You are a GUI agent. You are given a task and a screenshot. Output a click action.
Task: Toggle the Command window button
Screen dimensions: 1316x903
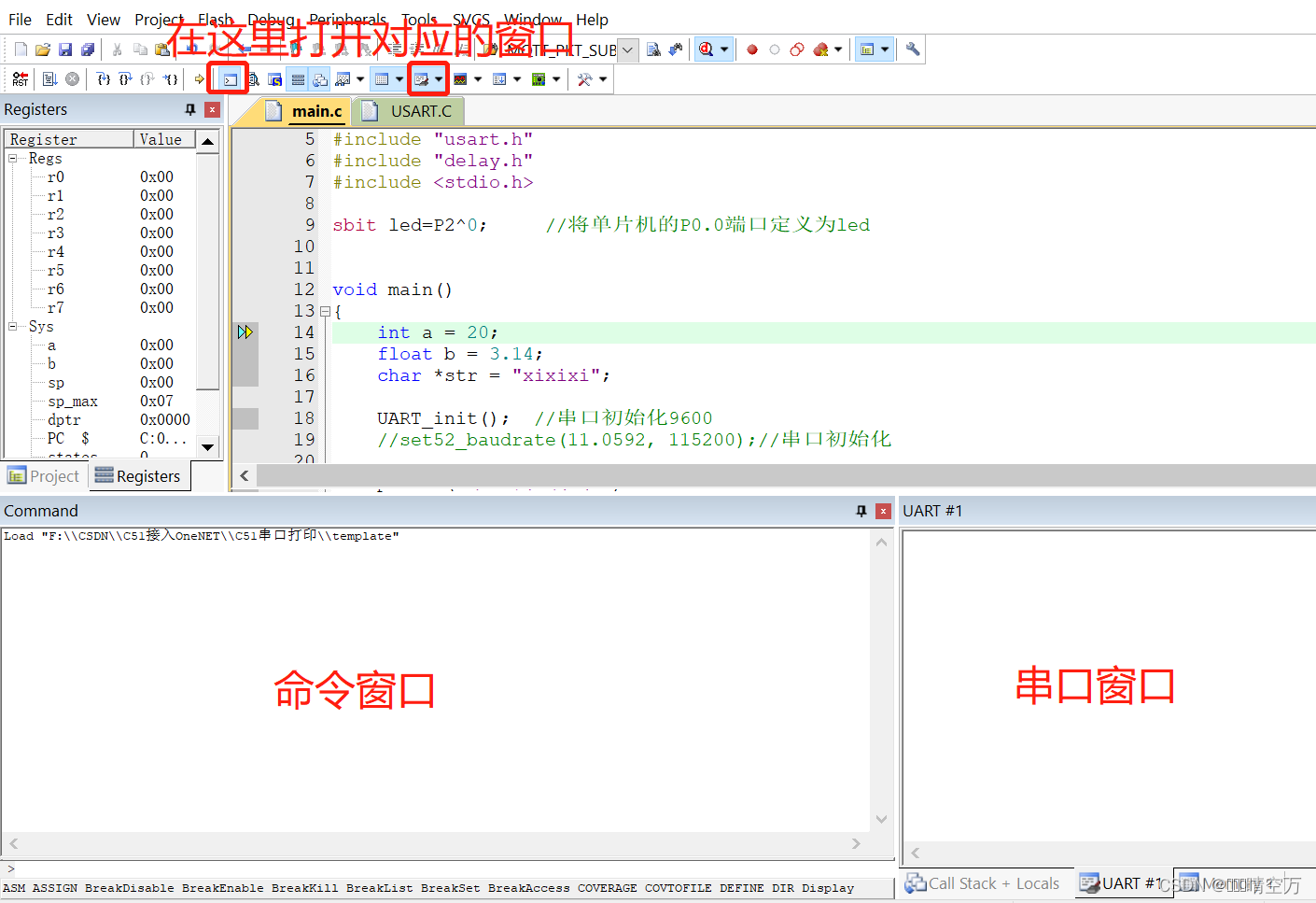click(x=231, y=79)
